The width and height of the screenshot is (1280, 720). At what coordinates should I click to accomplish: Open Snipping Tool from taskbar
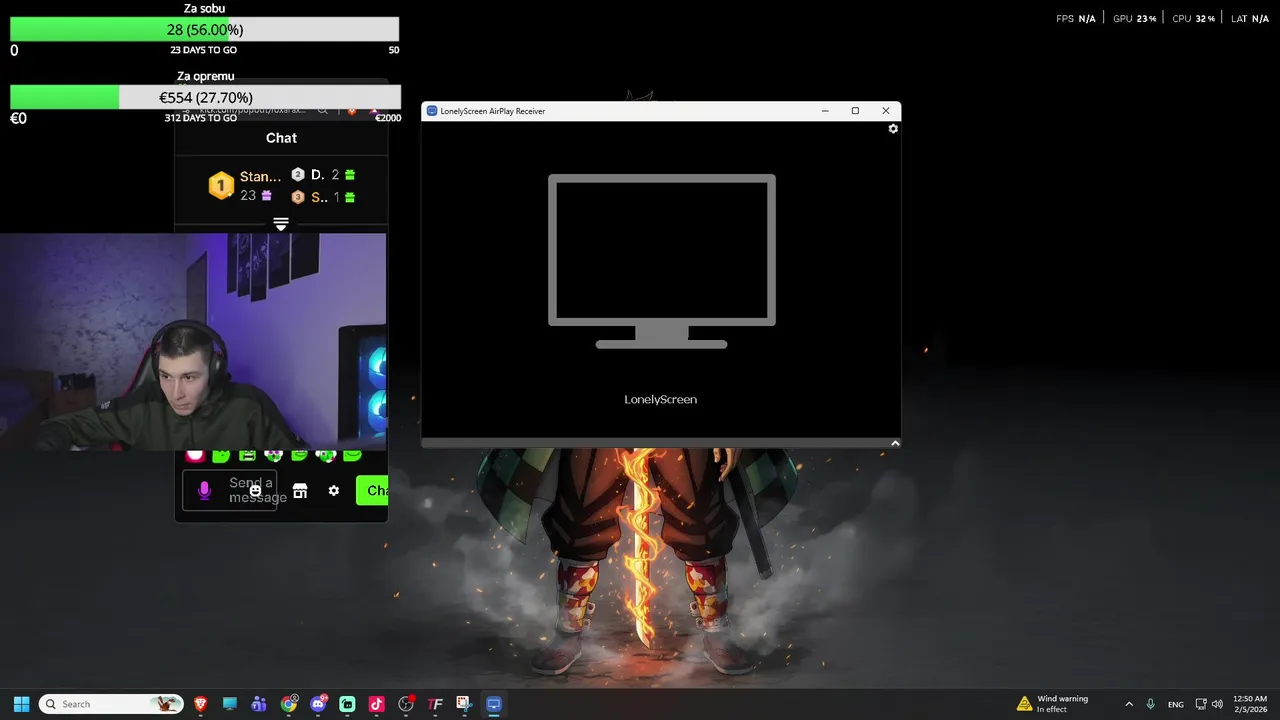click(464, 704)
